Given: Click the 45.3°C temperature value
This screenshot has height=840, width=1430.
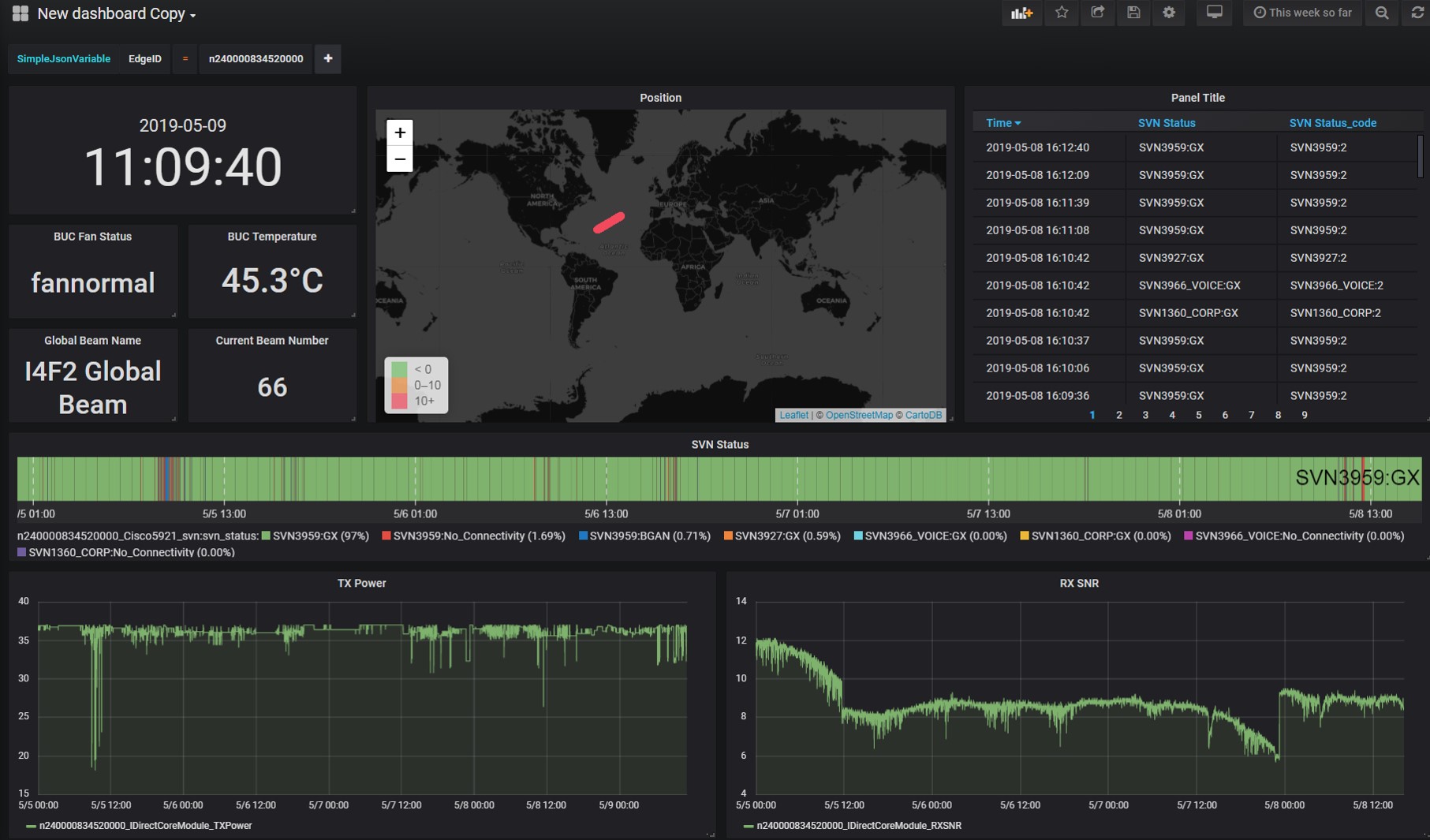Looking at the screenshot, I should pyautogui.click(x=272, y=281).
